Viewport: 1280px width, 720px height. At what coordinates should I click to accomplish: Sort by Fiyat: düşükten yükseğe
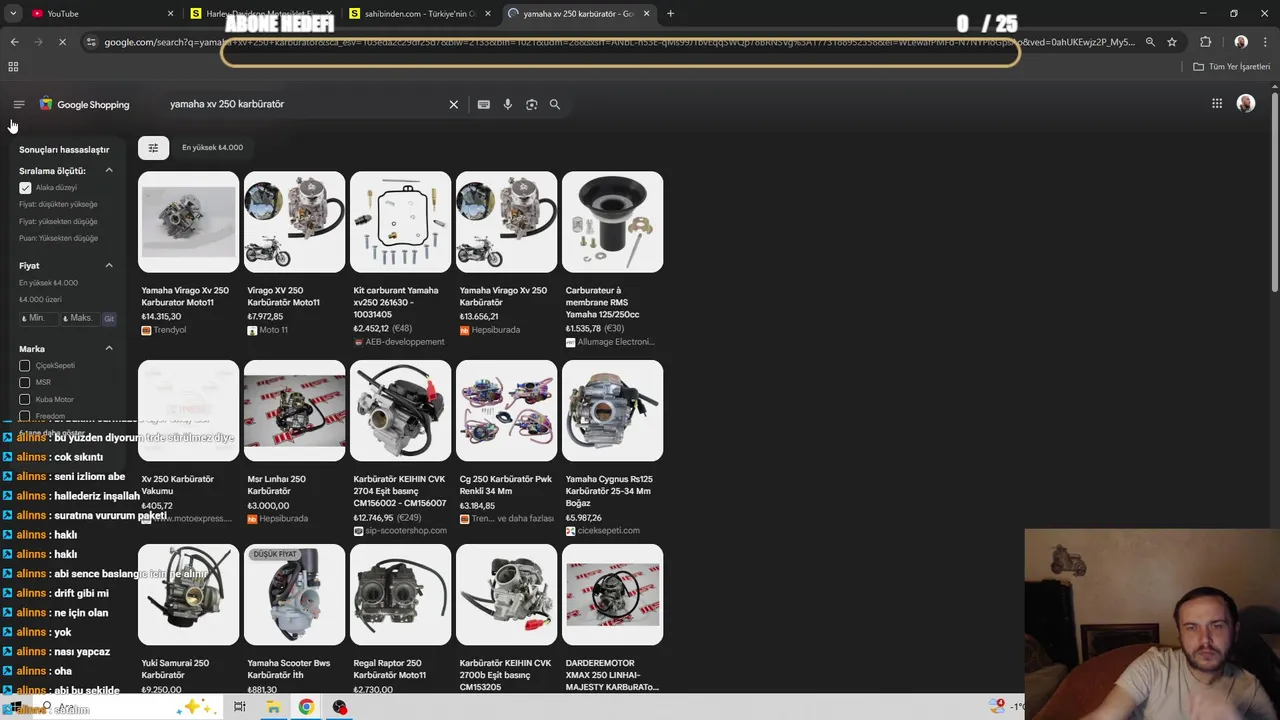click(58, 205)
